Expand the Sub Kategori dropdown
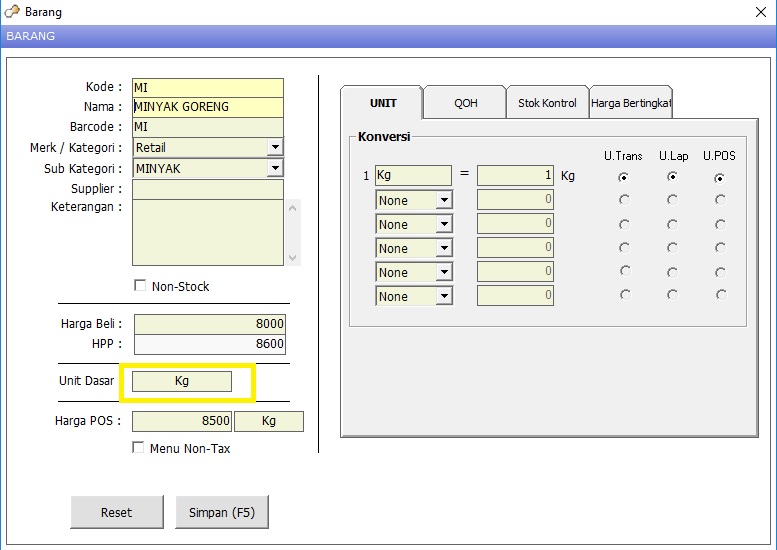The height and width of the screenshot is (550, 777). [275, 169]
